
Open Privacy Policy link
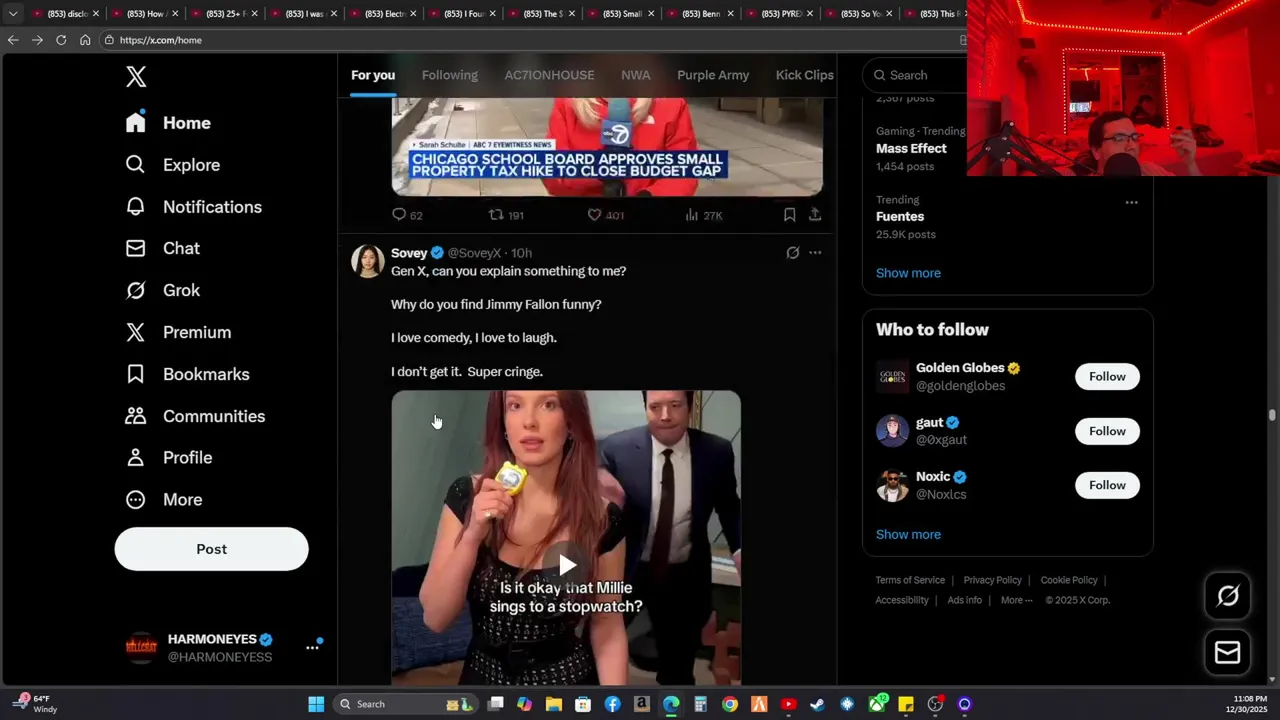click(x=992, y=580)
